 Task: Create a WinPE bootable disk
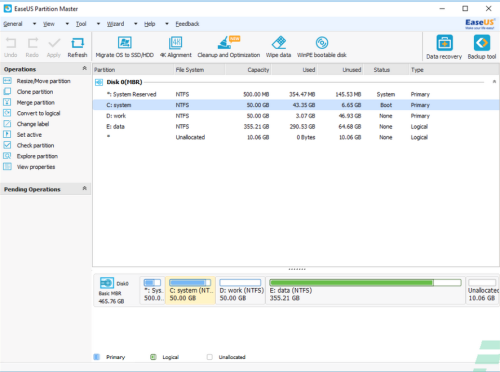[x=322, y=47]
